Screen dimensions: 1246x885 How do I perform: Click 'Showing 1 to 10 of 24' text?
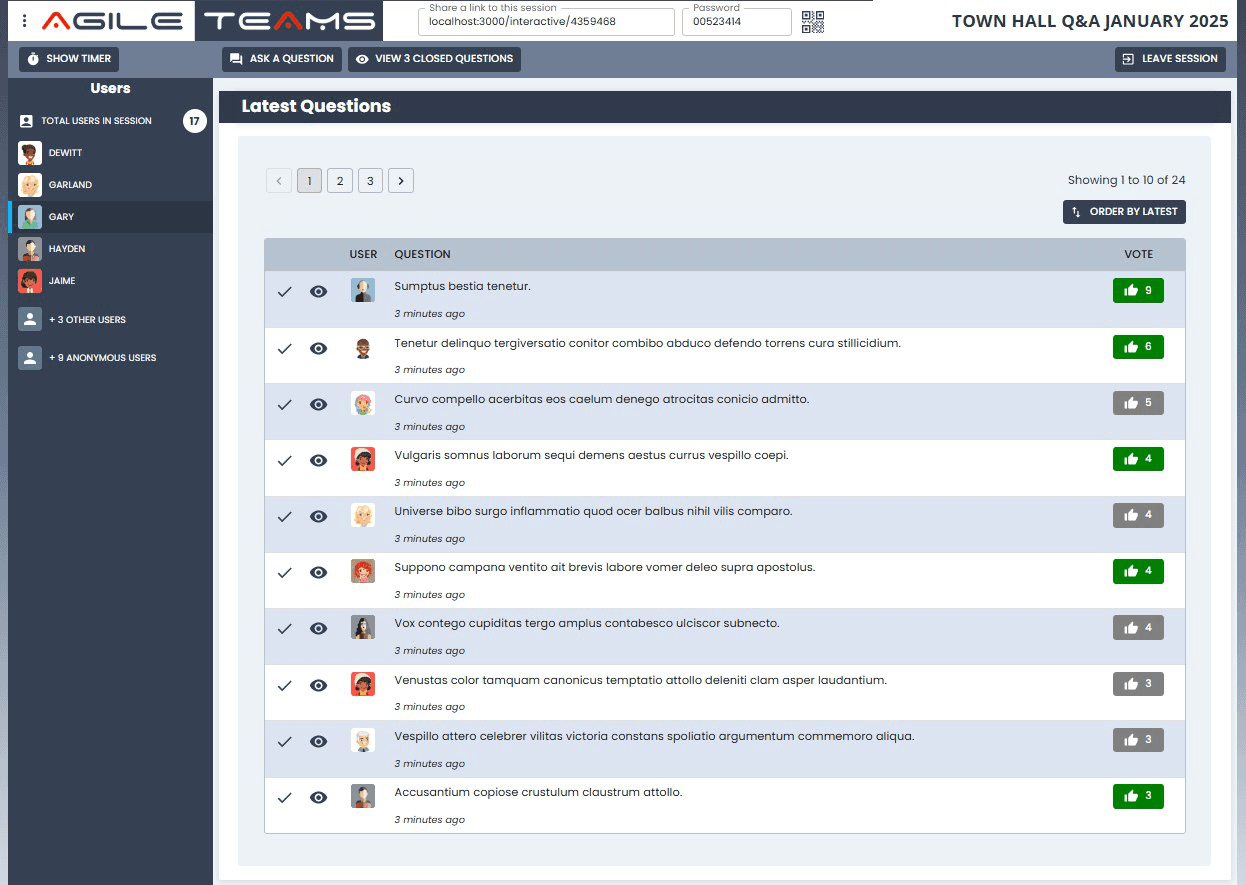coord(1127,180)
